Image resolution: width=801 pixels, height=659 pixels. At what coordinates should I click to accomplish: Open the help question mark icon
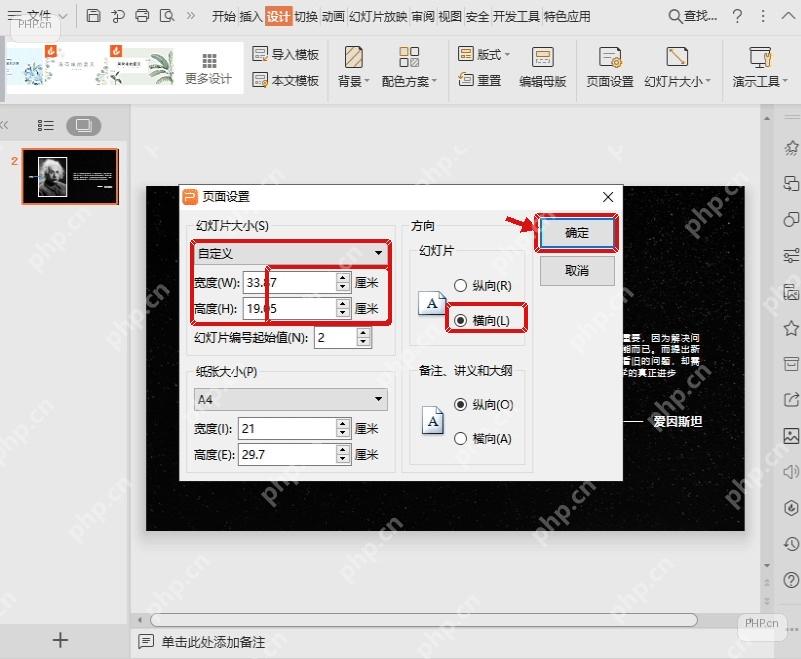[x=737, y=16]
